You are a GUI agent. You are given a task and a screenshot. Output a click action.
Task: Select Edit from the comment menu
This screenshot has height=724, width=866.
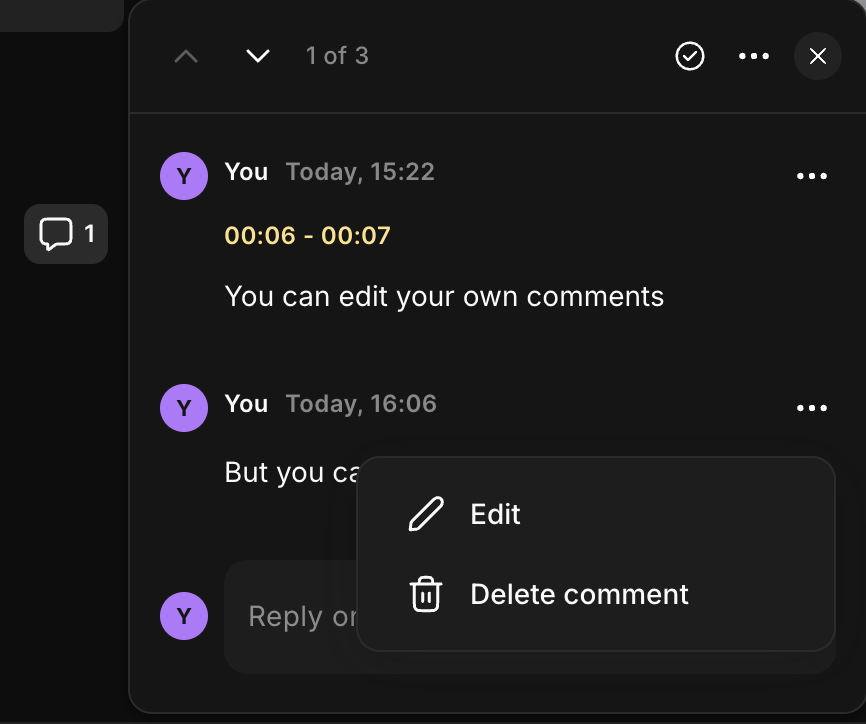click(x=495, y=514)
